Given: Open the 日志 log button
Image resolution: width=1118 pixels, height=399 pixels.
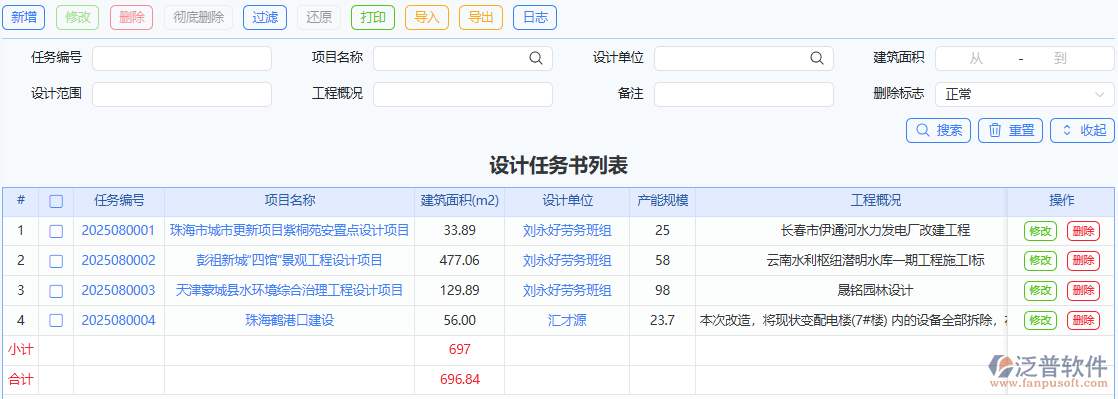Looking at the screenshot, I should [535, 18].
